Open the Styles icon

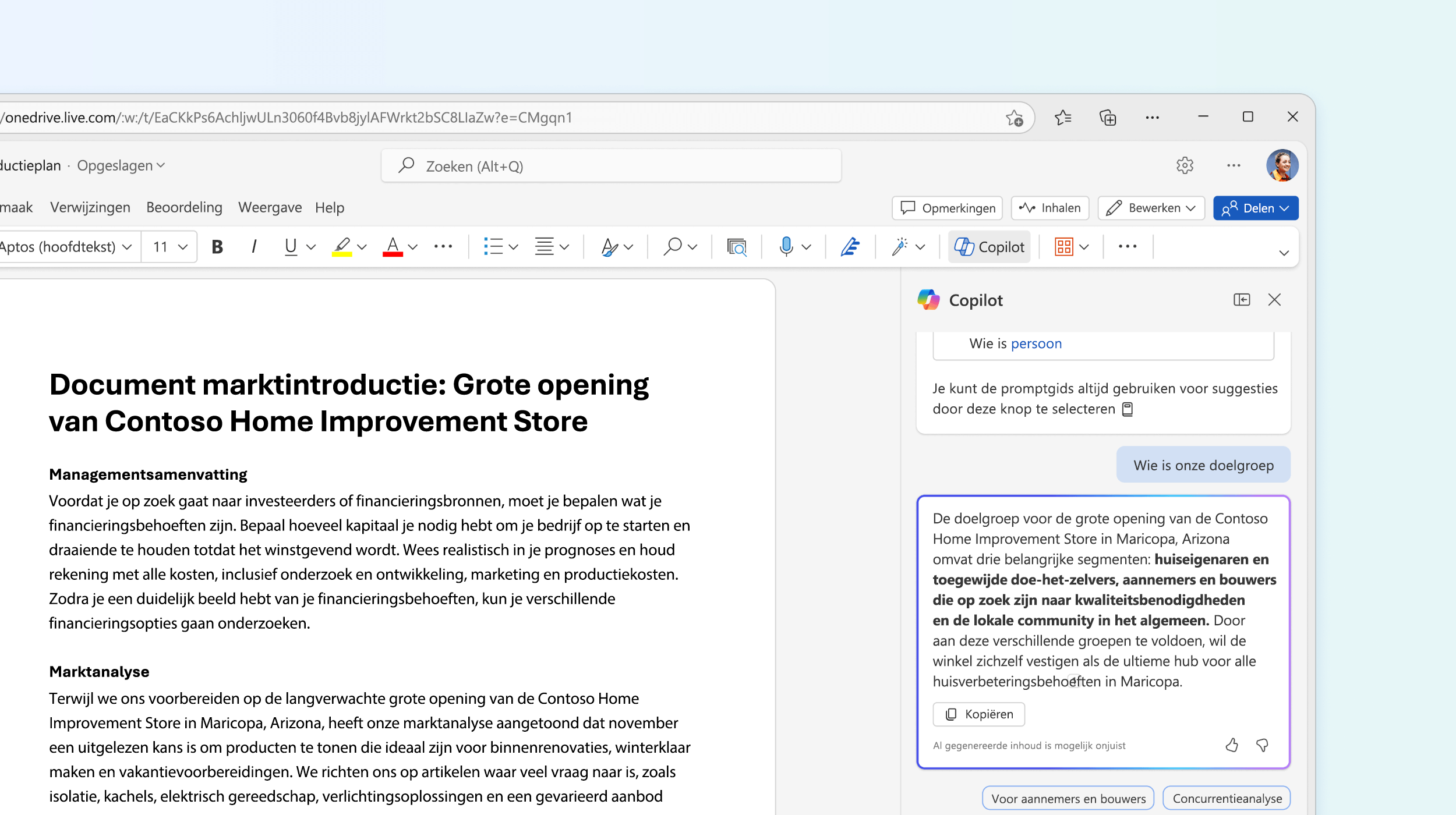609,247
